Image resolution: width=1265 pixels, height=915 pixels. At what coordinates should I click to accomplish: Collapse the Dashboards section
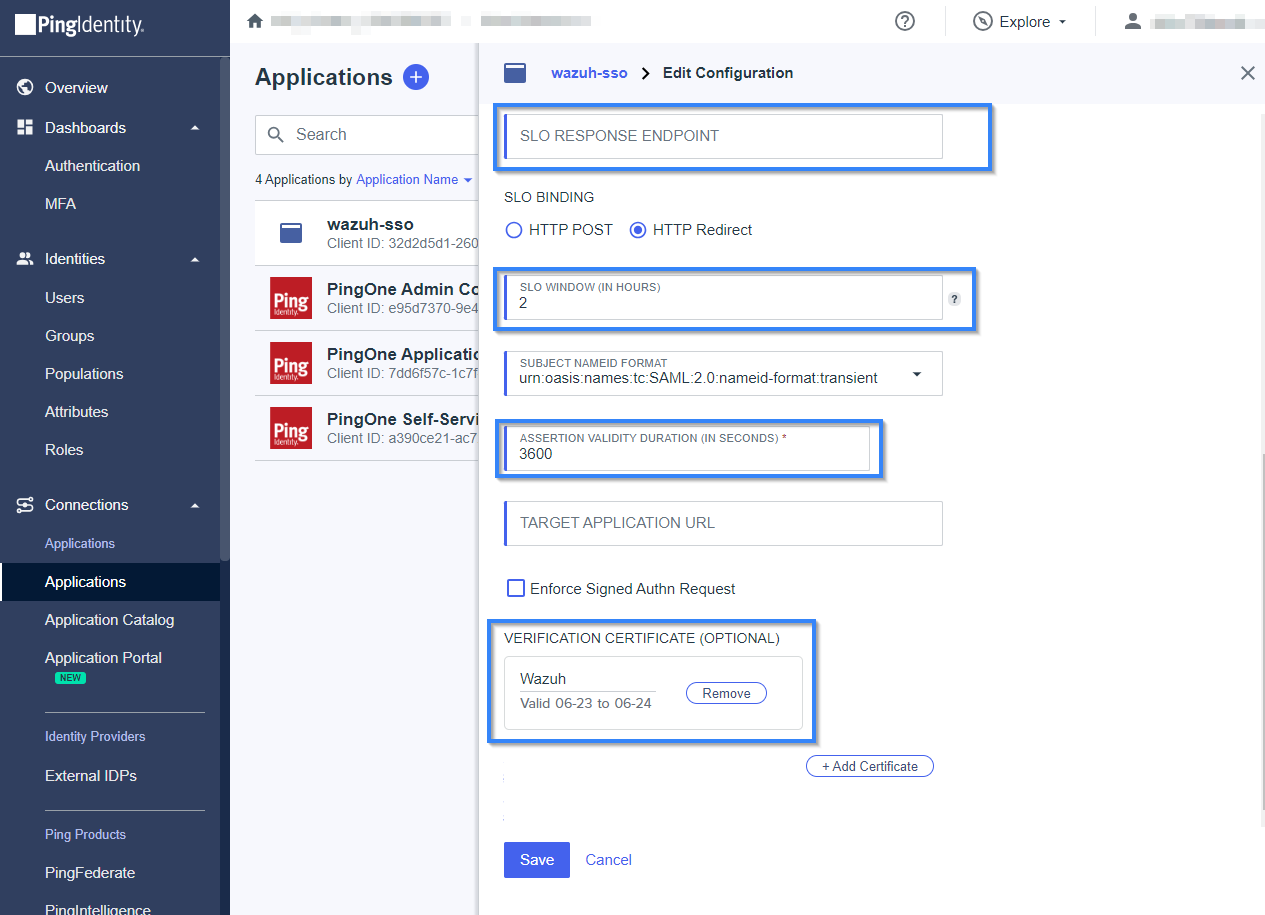click(195, 128)
